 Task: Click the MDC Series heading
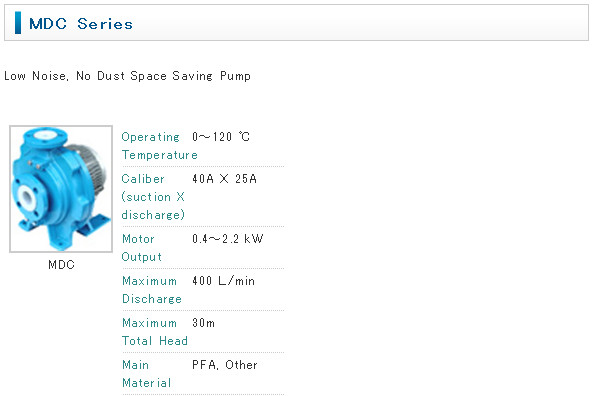81,24
